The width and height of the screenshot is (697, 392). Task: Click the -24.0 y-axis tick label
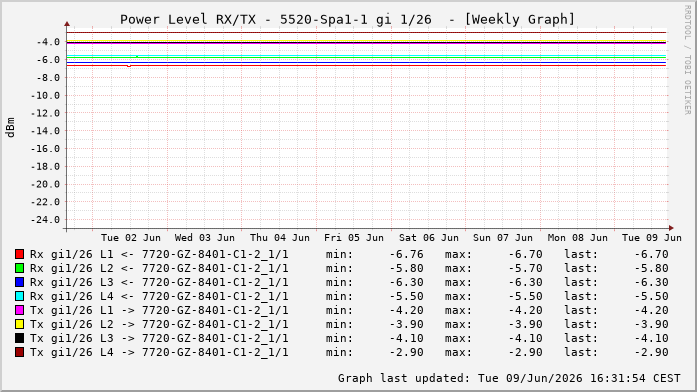[45, 220]
